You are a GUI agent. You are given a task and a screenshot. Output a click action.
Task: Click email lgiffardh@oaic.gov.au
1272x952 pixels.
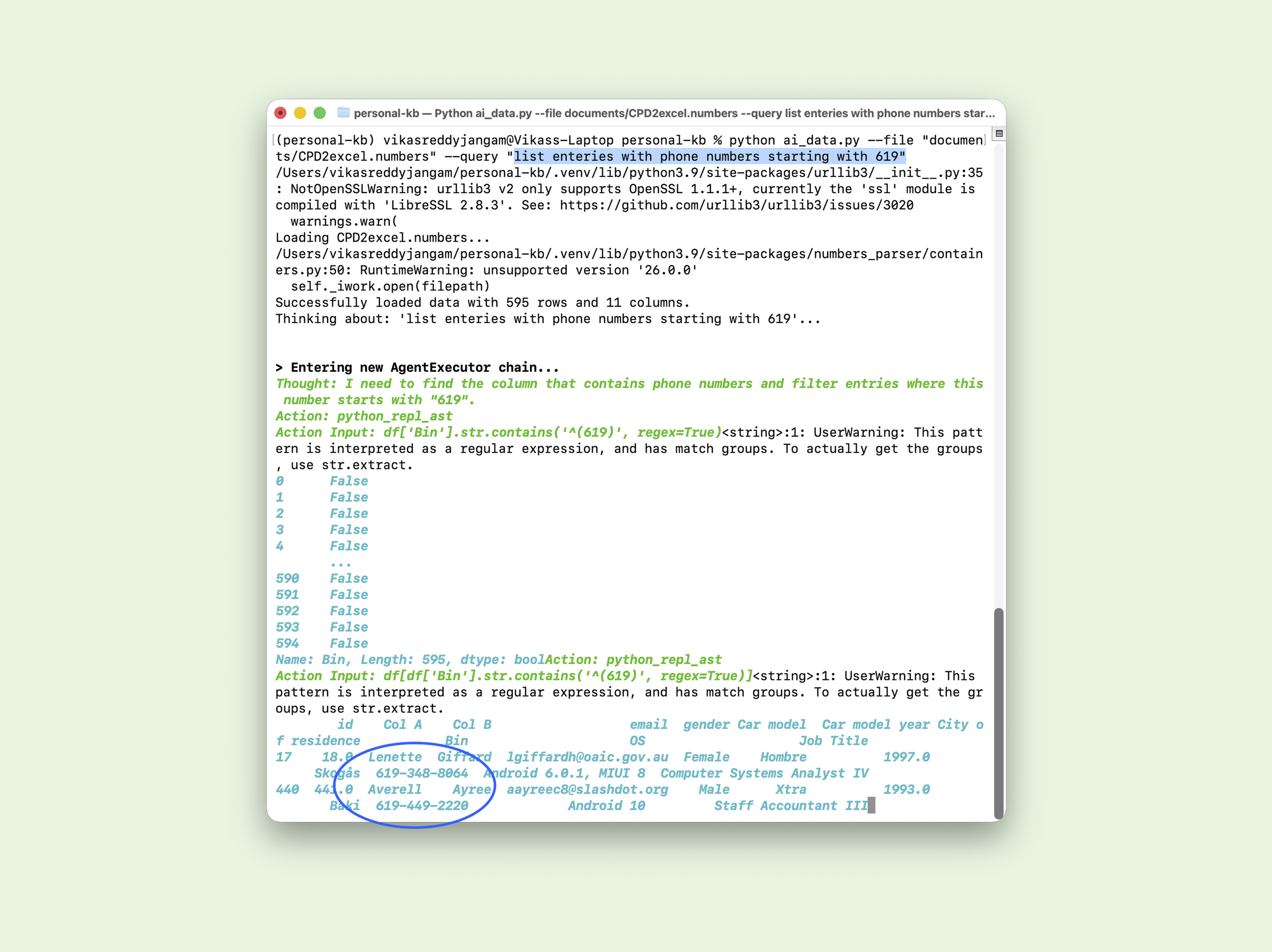coord(587,757)
